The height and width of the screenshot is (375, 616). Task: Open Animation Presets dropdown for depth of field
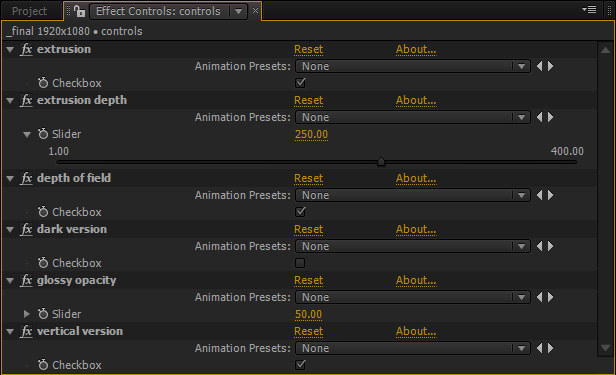[413, 195]
